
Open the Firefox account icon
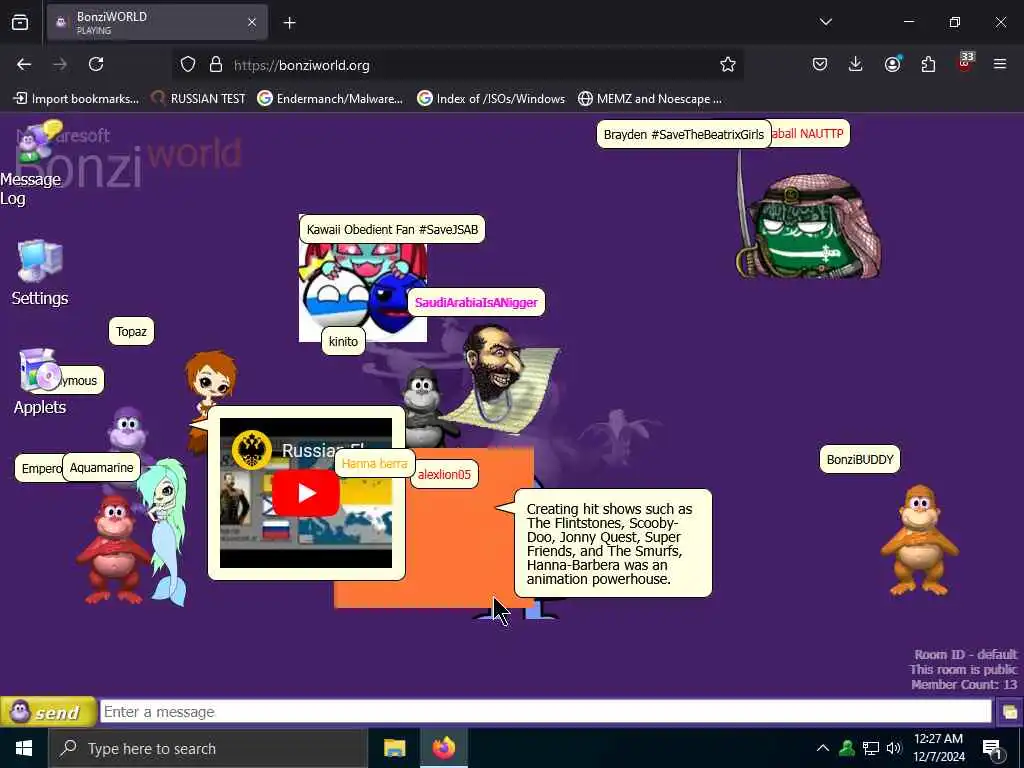(x=892, y=64)
